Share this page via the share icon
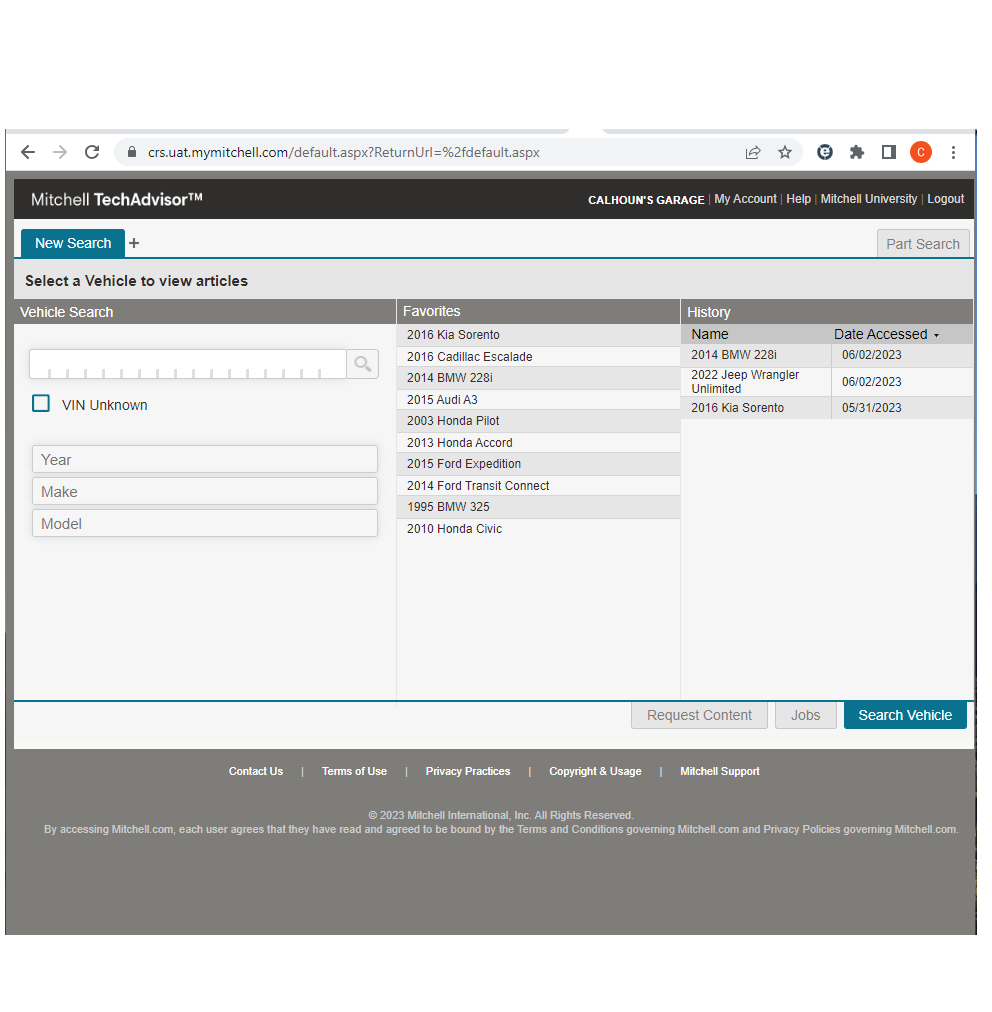 (x=753, y=152)
